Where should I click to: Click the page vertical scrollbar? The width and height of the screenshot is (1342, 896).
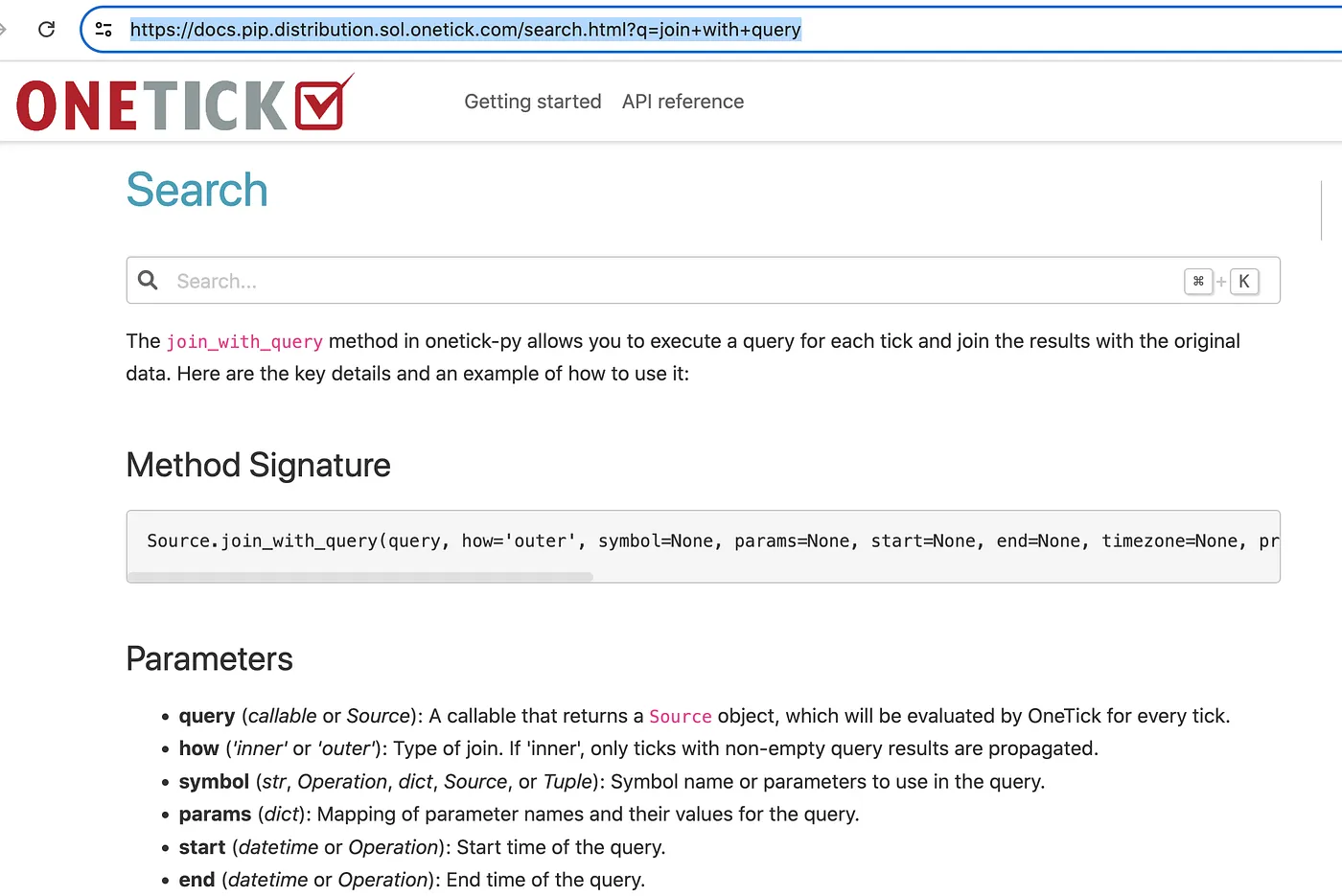[1321, 210]
